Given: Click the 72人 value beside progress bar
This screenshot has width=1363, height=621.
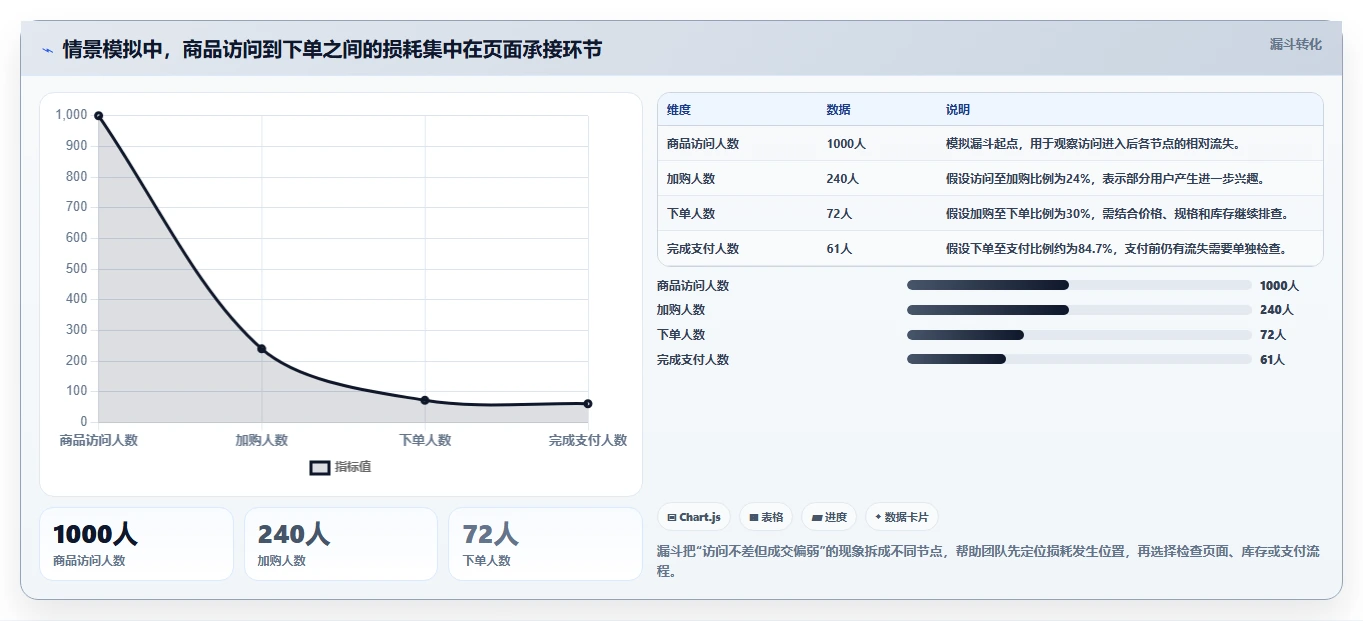Looking at the screenshot, I should [1272, 335].
